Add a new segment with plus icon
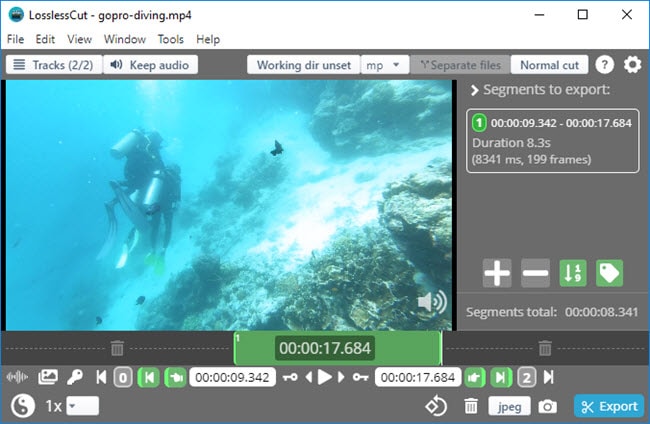The image size is (650, 424). coord(497,273)
